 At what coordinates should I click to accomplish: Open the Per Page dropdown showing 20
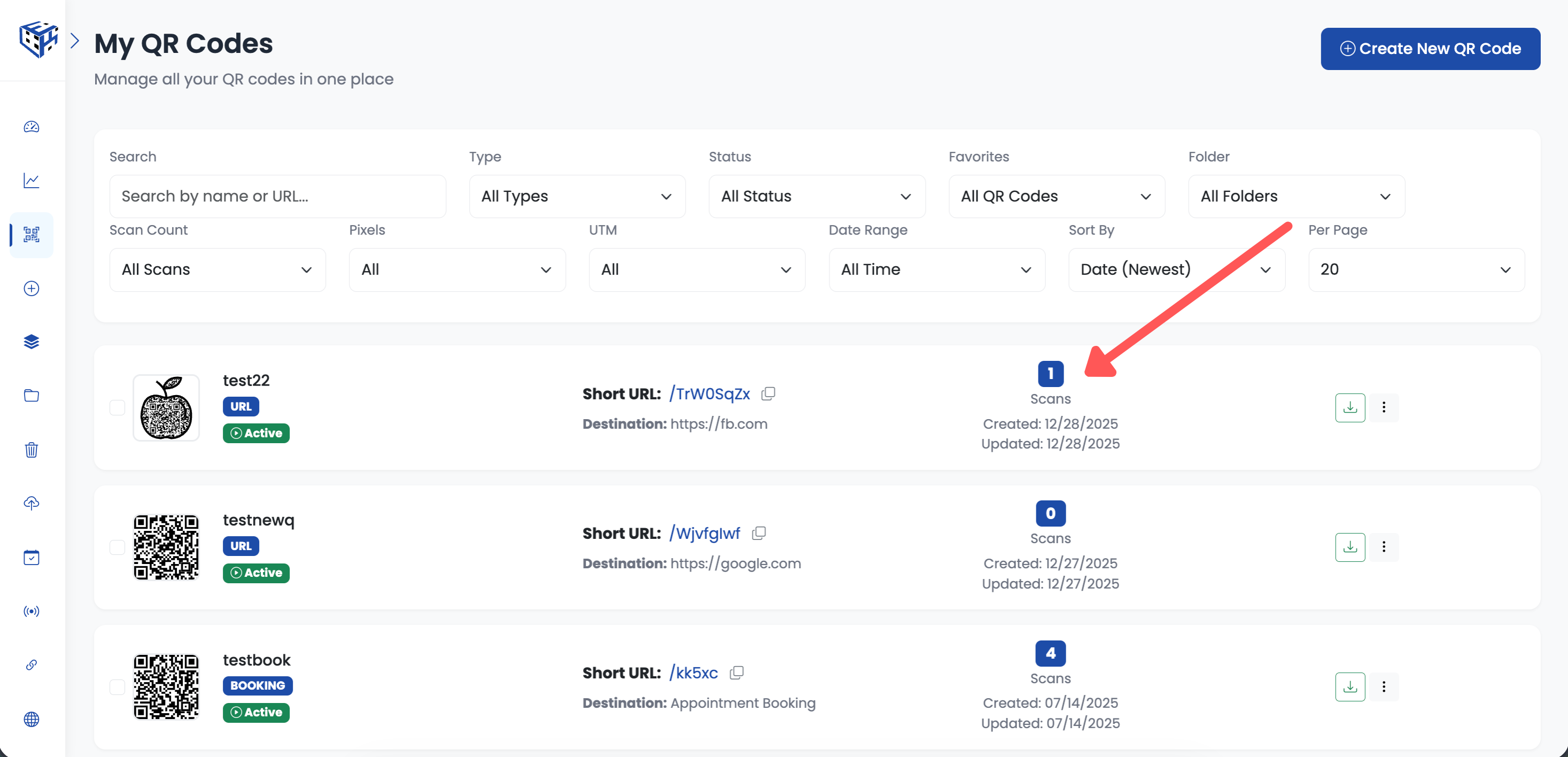[1416, 269]
